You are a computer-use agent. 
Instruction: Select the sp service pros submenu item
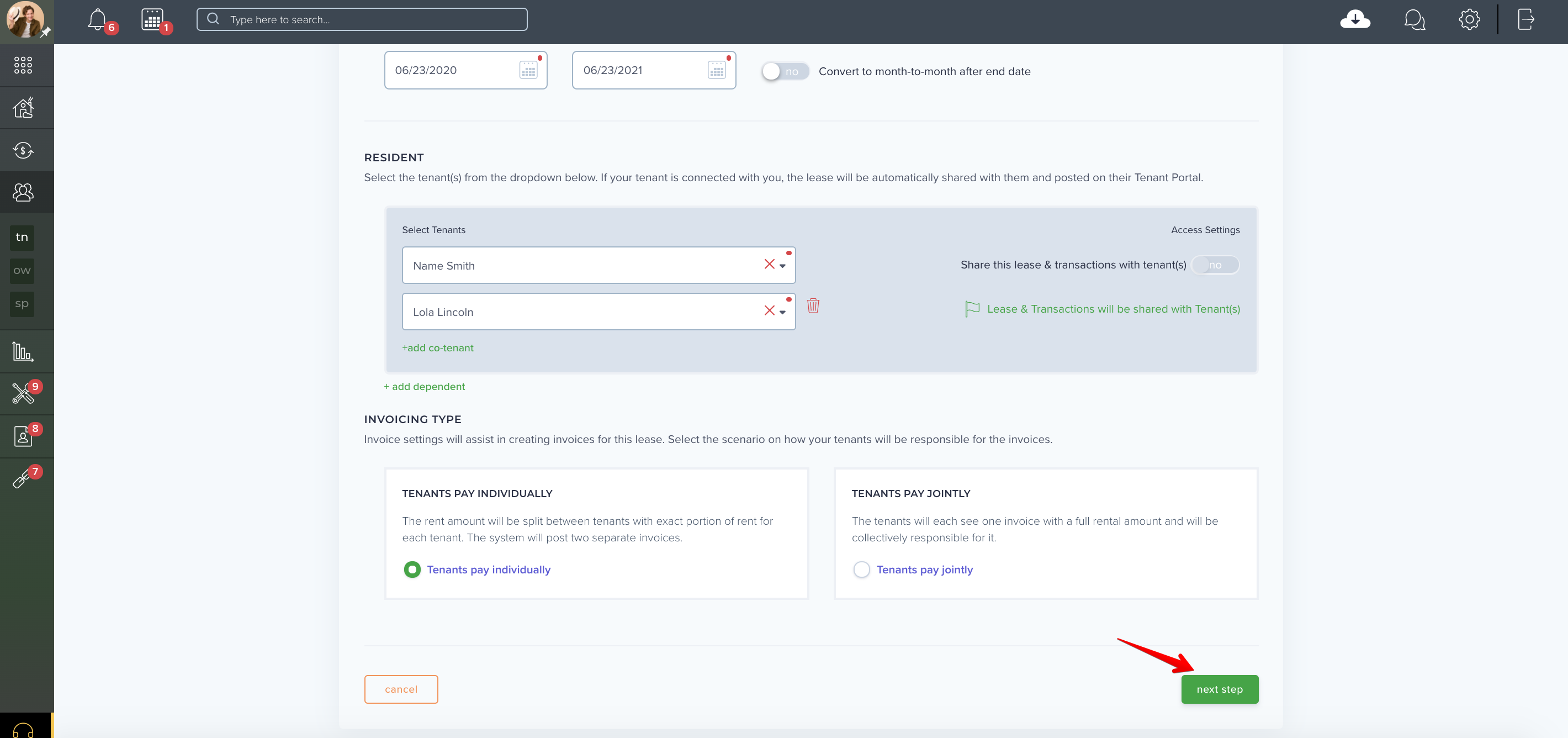coord(22,304)
